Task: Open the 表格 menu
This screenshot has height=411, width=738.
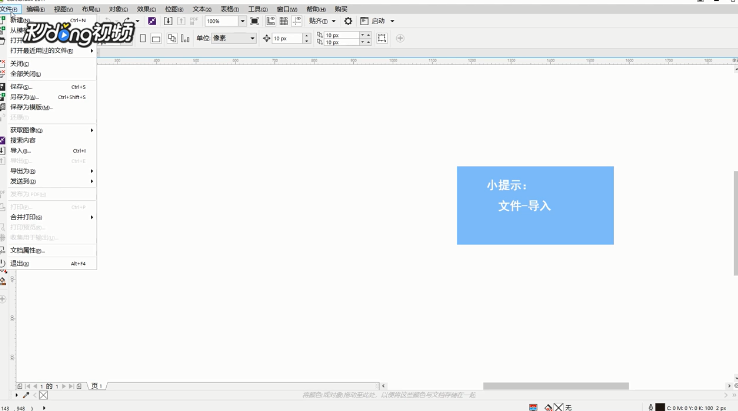Action: click(230, 9)
